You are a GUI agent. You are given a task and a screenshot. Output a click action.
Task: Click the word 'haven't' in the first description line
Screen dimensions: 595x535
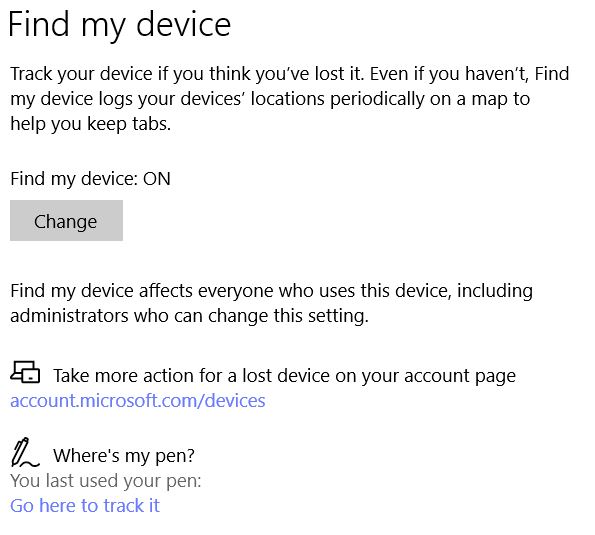pyautogui.click(x=497, y=74)
